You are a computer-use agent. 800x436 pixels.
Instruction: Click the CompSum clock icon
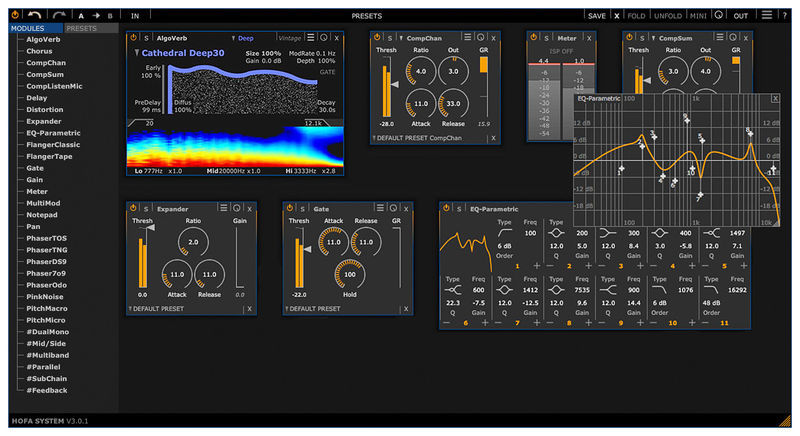[733, 37]
